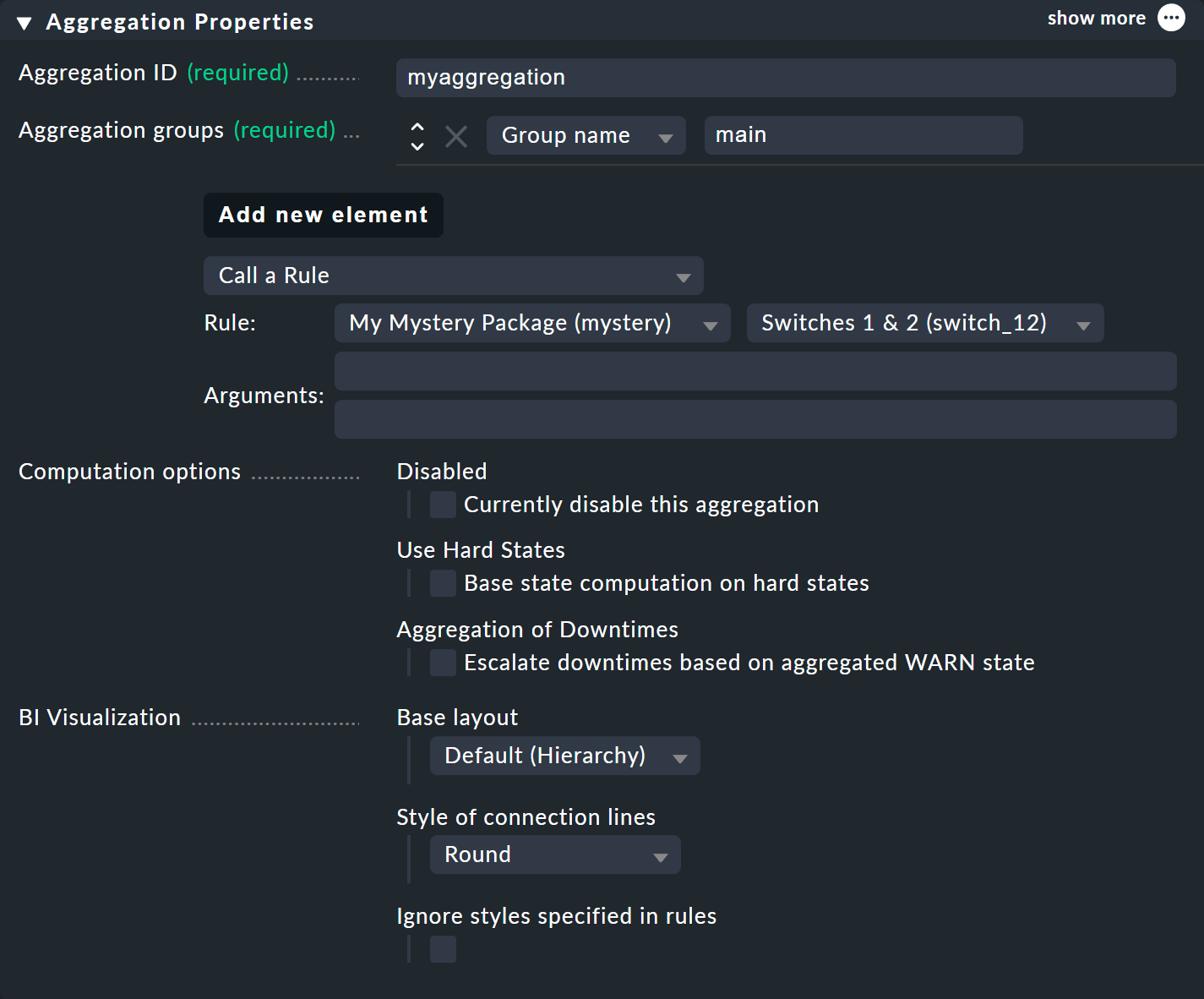Delete the aggregation group row with X icon
Image resolution: width=1204 pixels, height=999 pixels.
tap(455, 135)
